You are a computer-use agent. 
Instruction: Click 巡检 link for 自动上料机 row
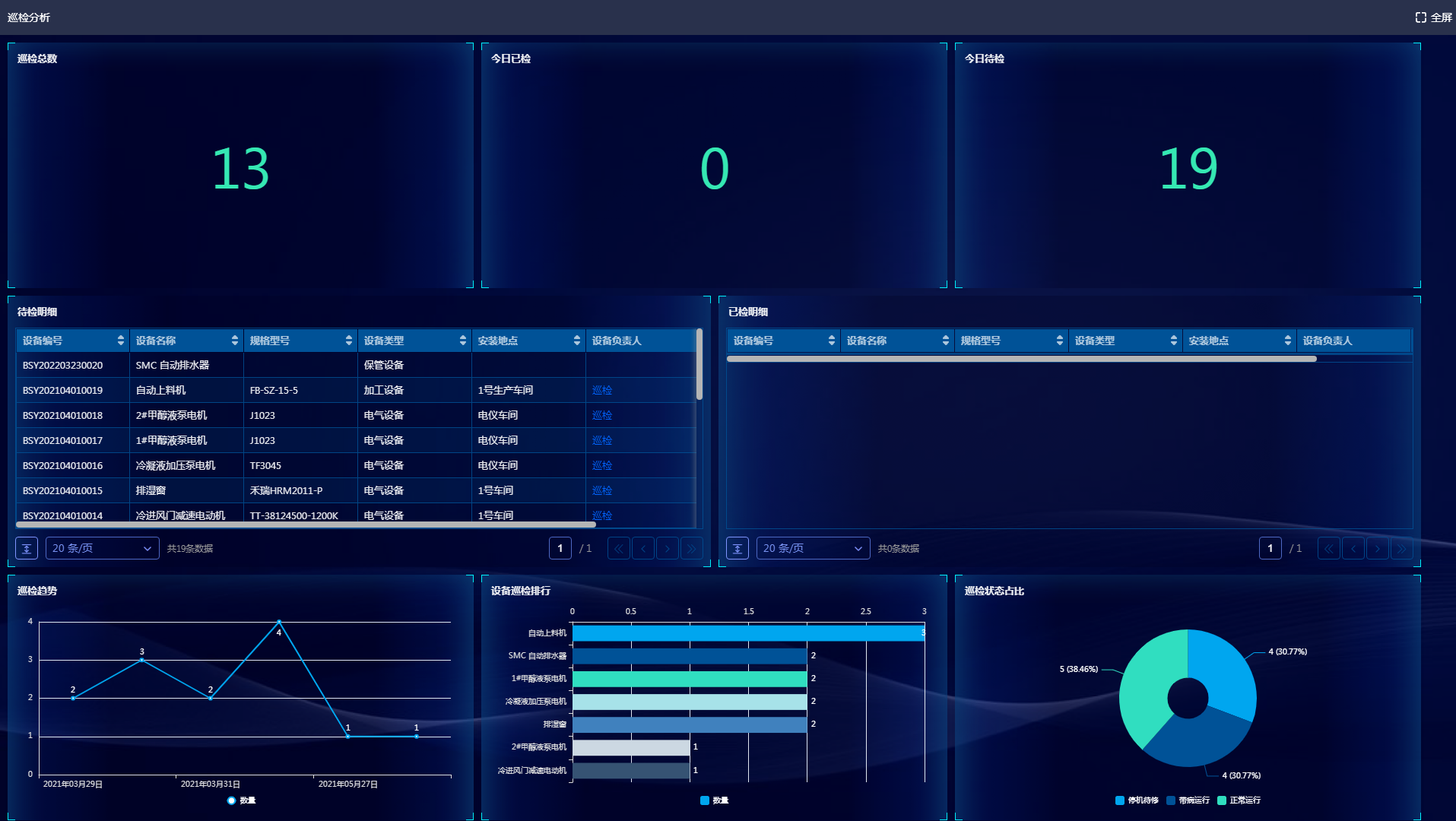click(602, 391)
